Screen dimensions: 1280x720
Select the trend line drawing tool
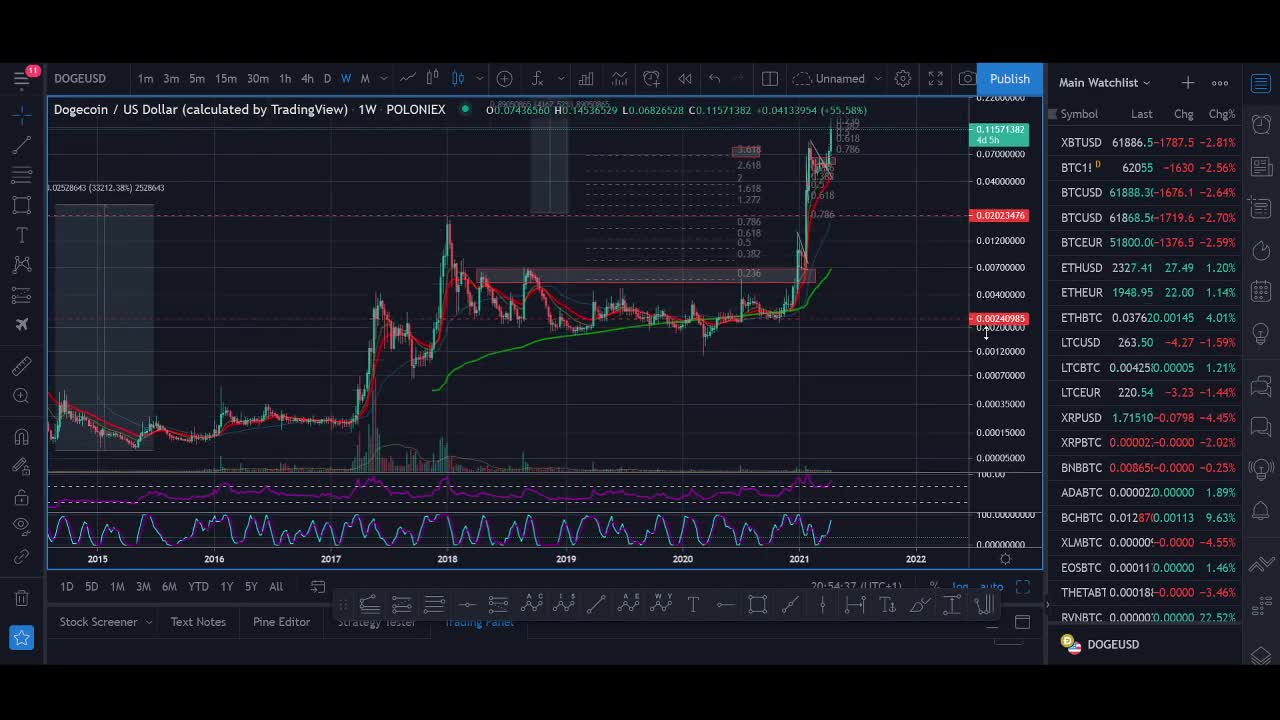[21, 146]
